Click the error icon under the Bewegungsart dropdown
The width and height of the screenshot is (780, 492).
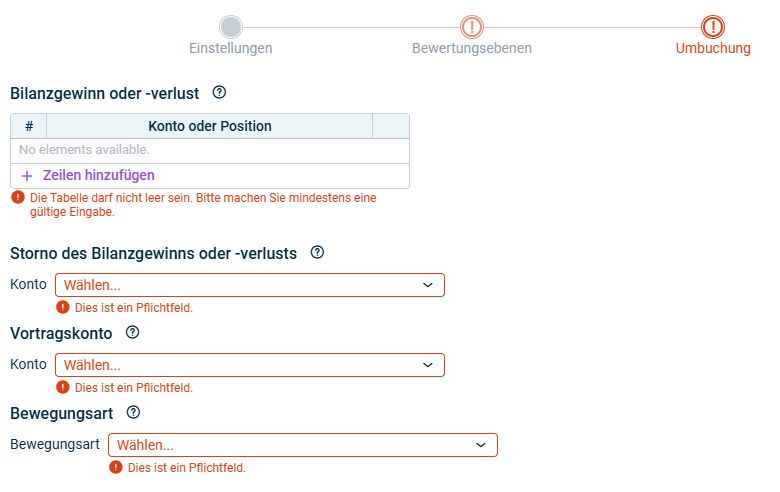116,467
